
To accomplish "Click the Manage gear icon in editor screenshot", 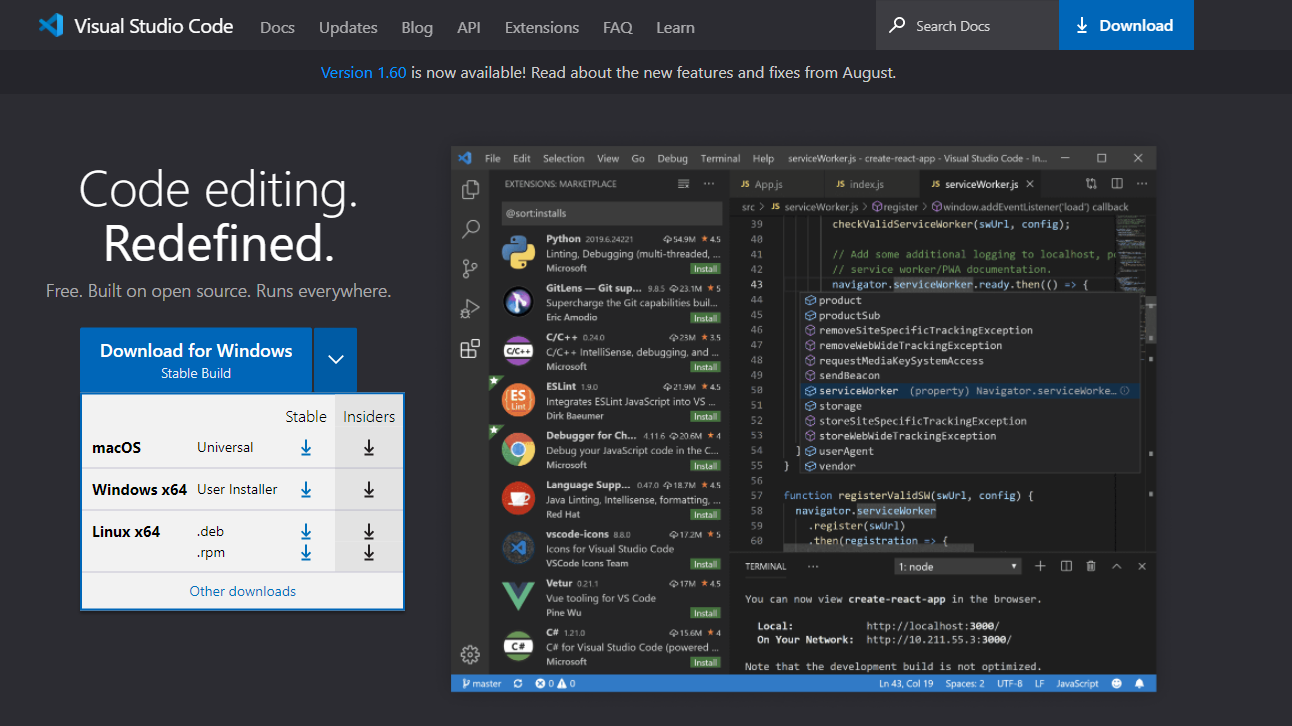I will point(470,655).
